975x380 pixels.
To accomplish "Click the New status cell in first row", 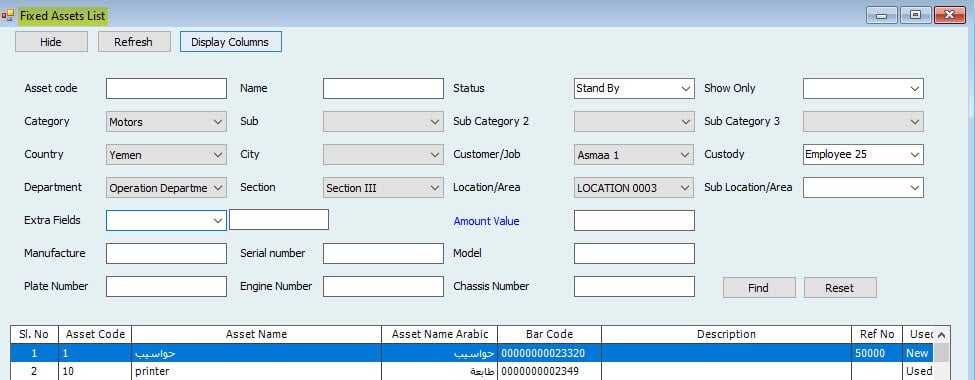I will 919,353.
